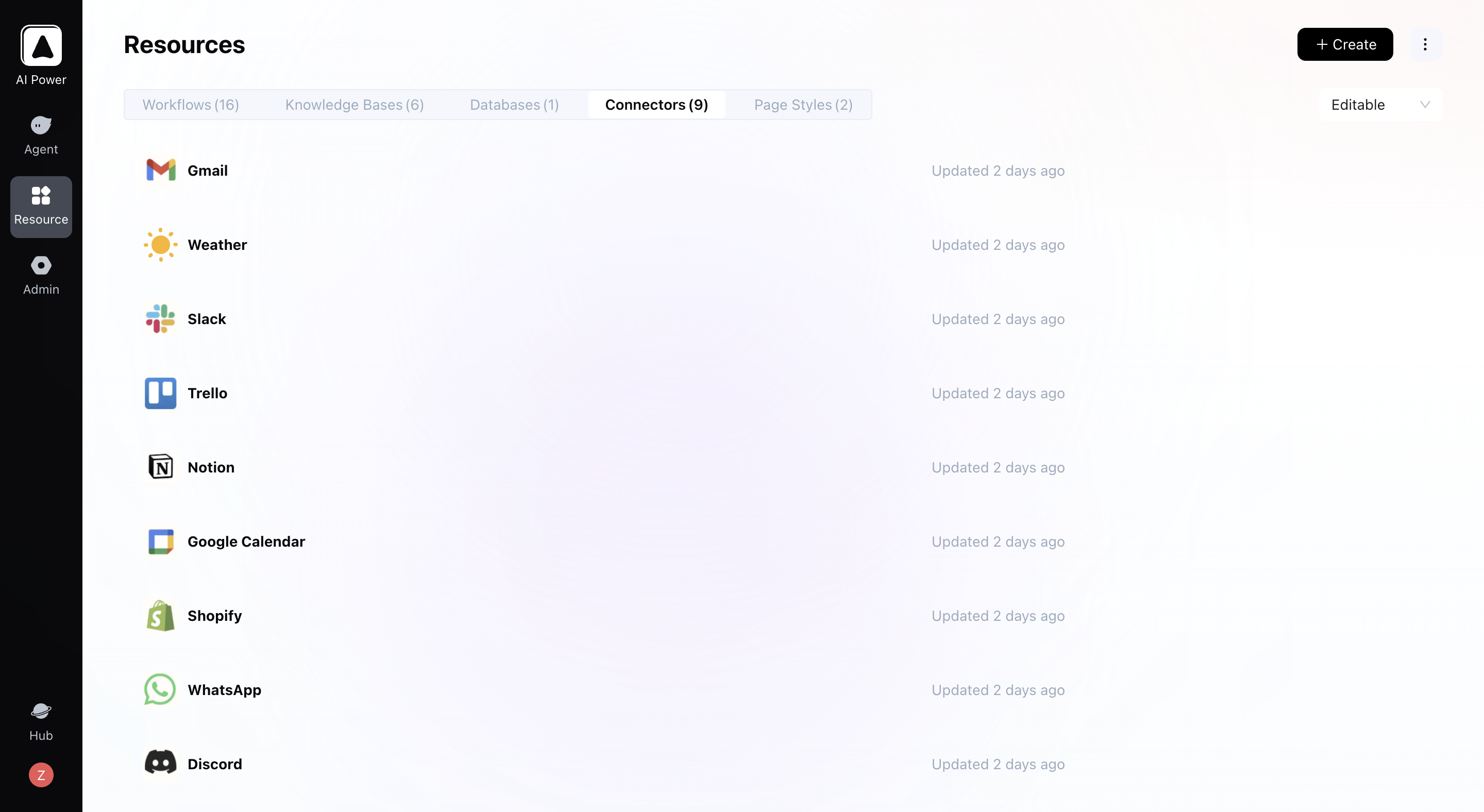Screen dimensions: 1484x812
Task: Open the Admin section icon
Action: [x=41, y=265]
